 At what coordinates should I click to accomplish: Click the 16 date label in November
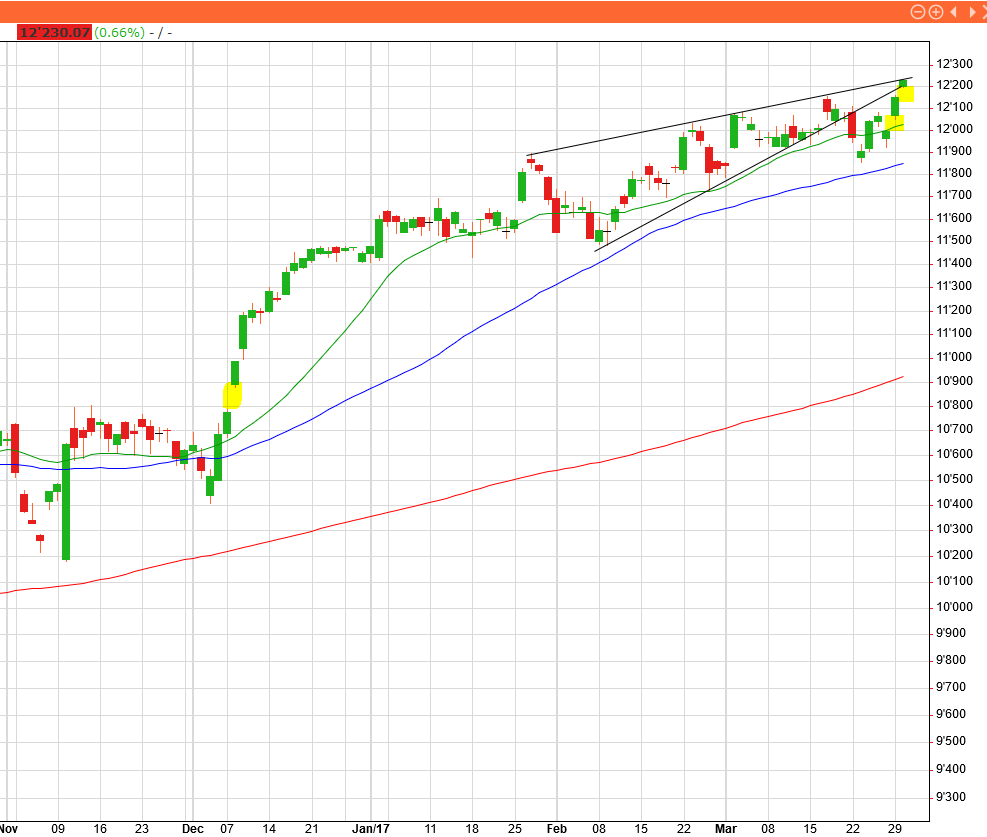click(x=100, y=829)
